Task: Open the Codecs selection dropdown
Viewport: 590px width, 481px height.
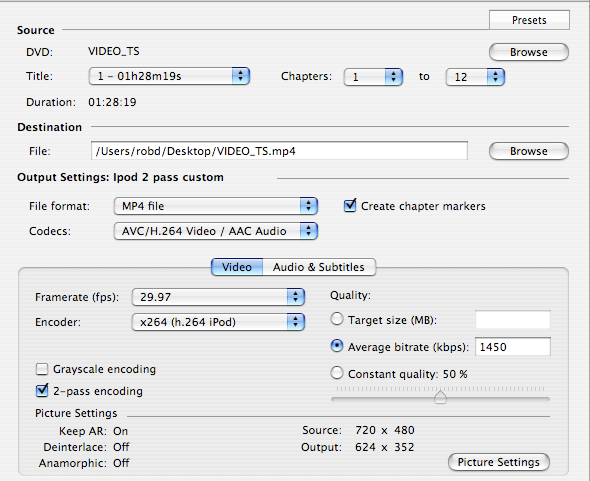Action: pos(216,231)
